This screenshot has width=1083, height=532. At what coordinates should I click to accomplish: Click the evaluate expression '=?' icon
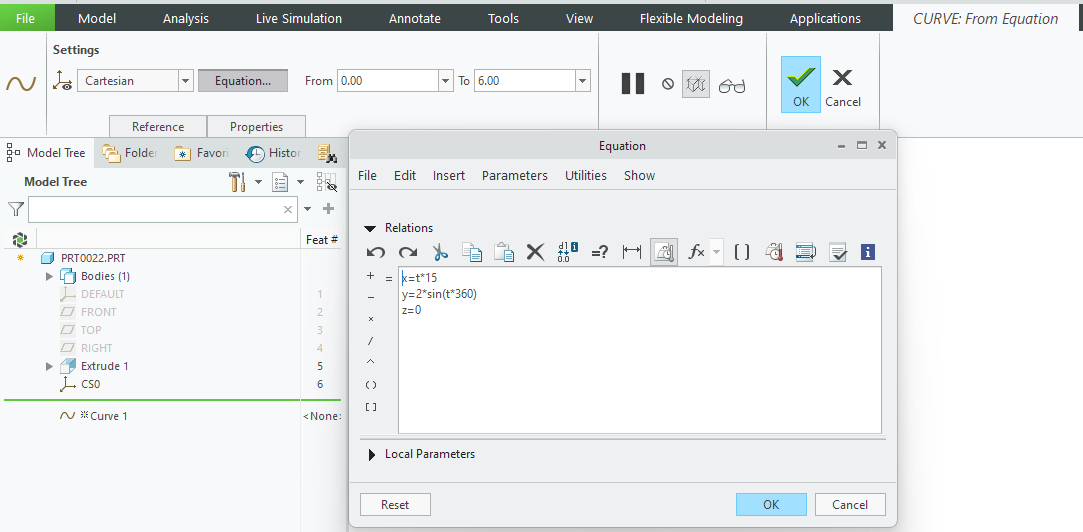(x=599, y=253)
